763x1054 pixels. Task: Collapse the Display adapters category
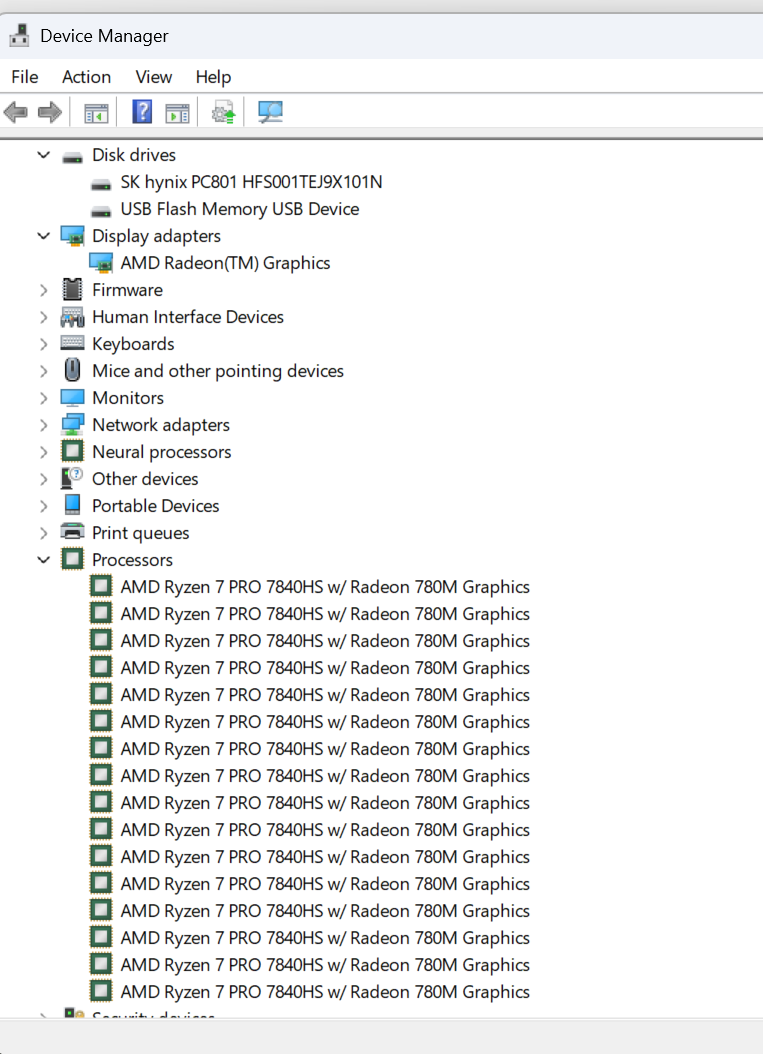click(44, 236)
